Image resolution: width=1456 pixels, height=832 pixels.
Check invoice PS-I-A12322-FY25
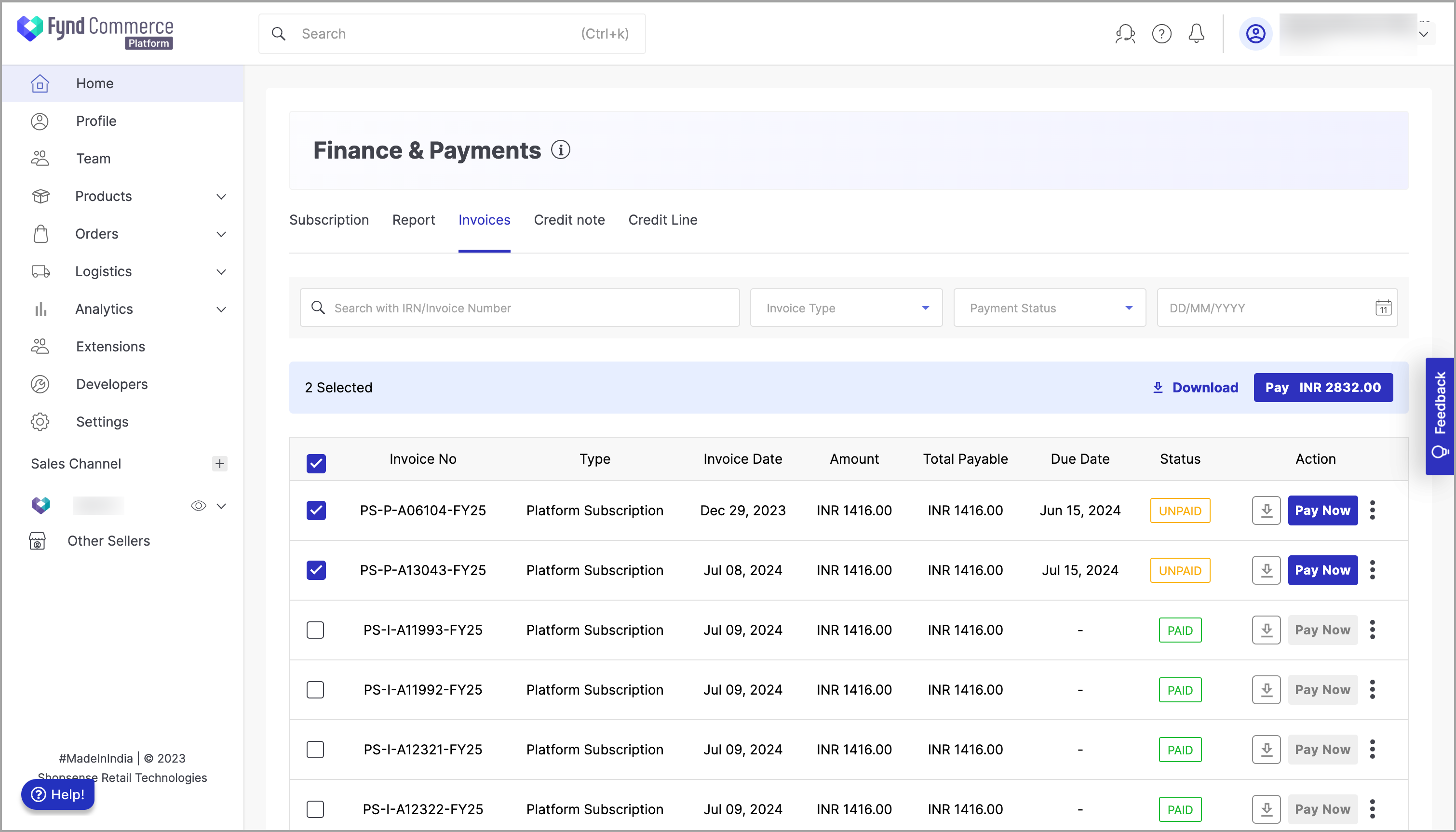point(315,809)
